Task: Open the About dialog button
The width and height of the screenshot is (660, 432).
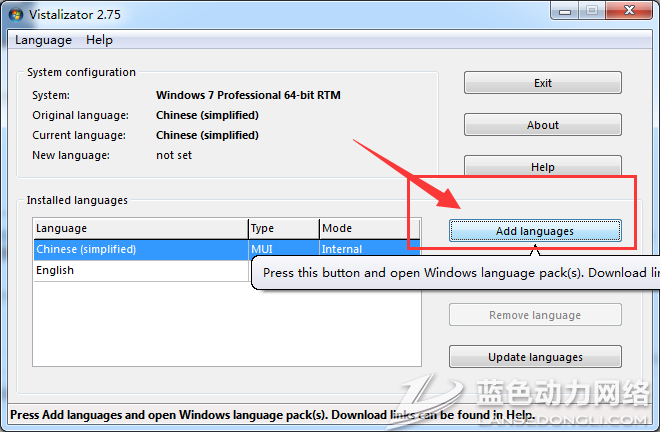Action: (542, 125)
